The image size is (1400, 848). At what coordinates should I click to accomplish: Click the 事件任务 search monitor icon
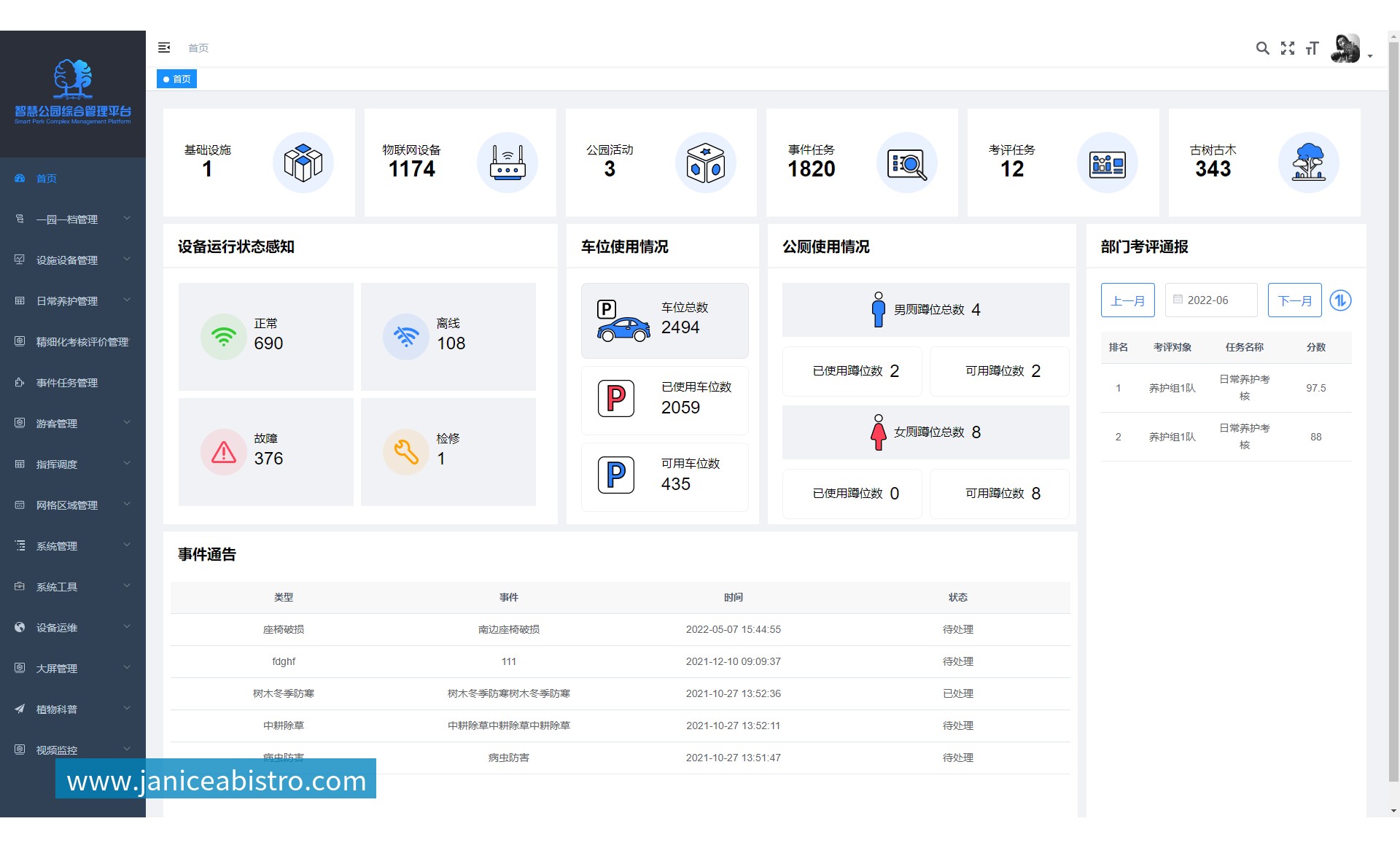907,163
